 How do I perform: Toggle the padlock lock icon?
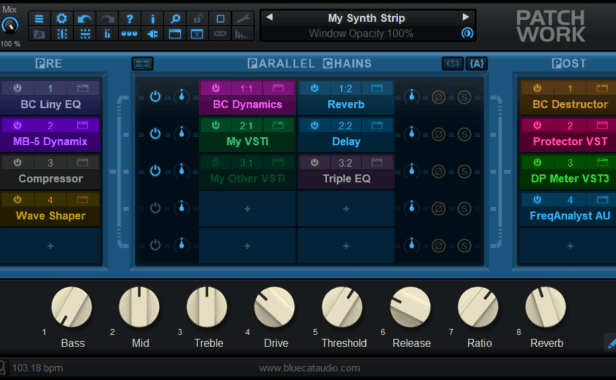(198, 18)
